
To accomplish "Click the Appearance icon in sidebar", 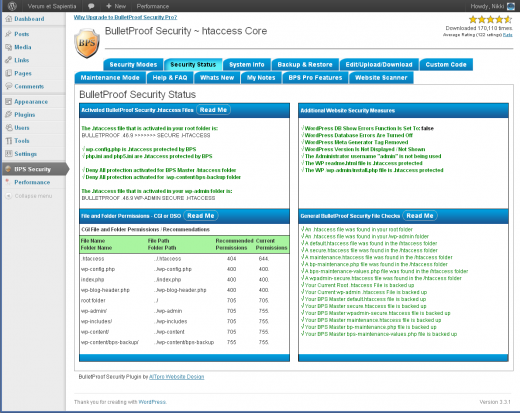I will tap(9, 101).
